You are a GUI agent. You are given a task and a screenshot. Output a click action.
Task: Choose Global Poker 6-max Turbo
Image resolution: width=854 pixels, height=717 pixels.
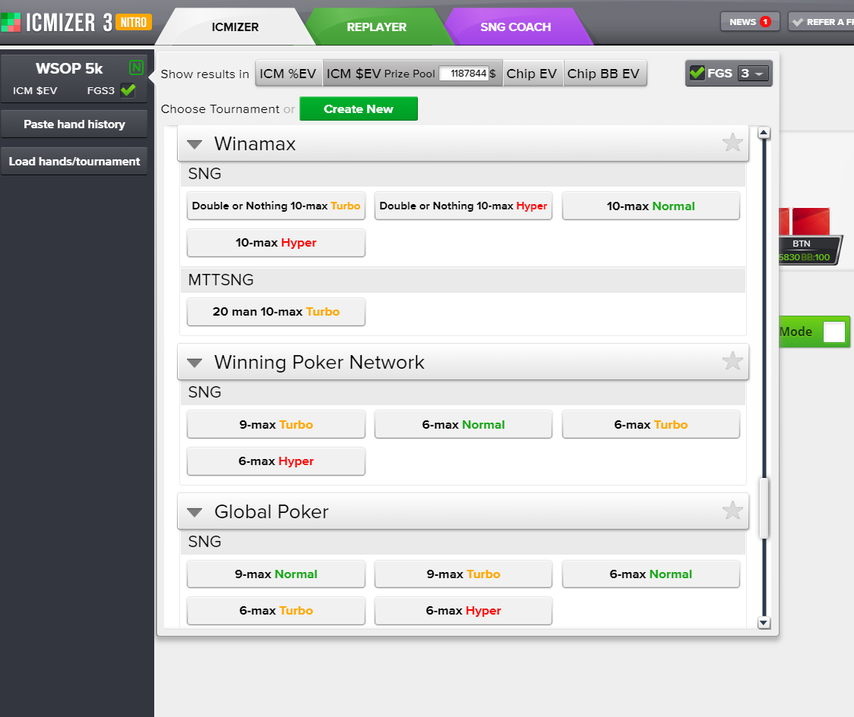pos(276,611)
